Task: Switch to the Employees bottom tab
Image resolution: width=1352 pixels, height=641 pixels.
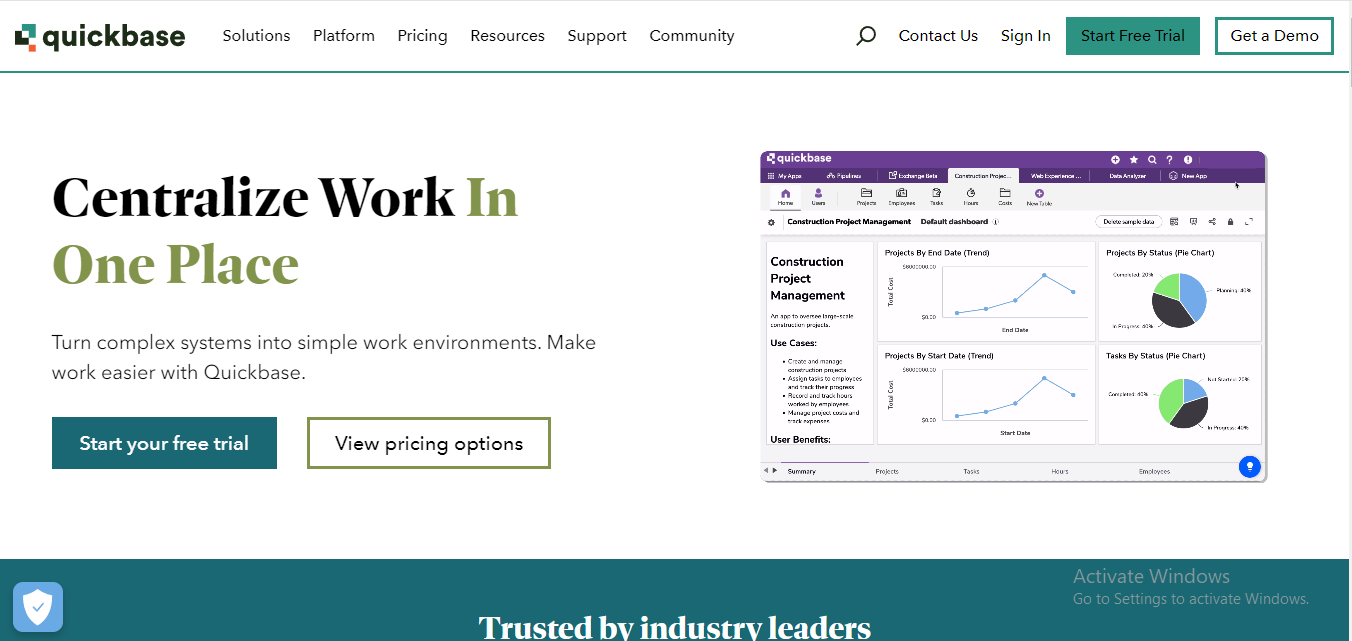Action: (1154, 471)
